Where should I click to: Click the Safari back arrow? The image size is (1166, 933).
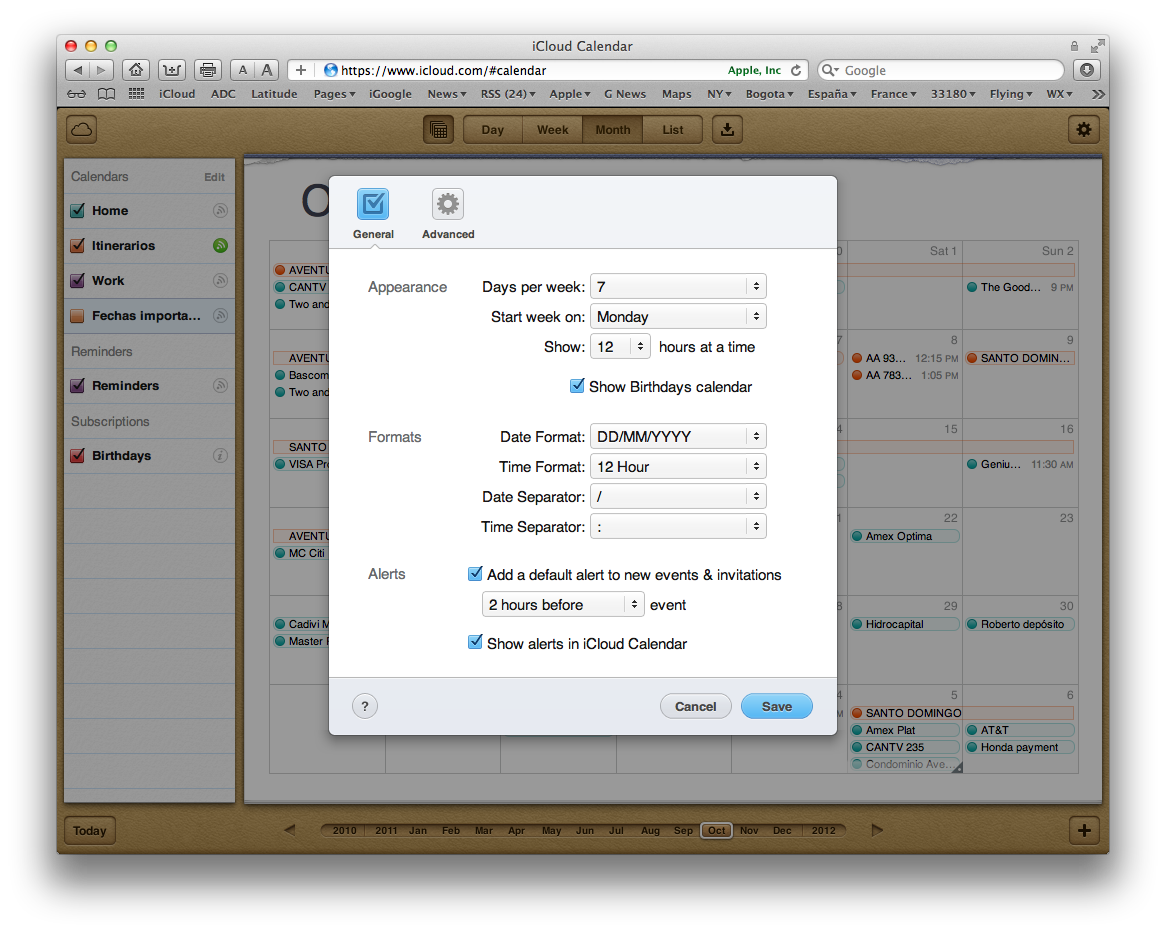click(x=77, y=70)
